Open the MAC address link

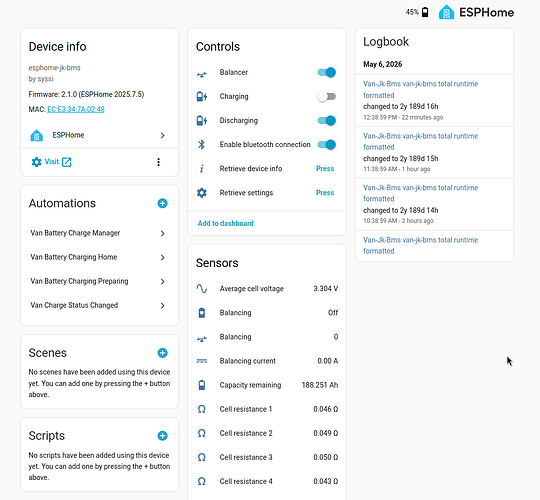(76, 110)
